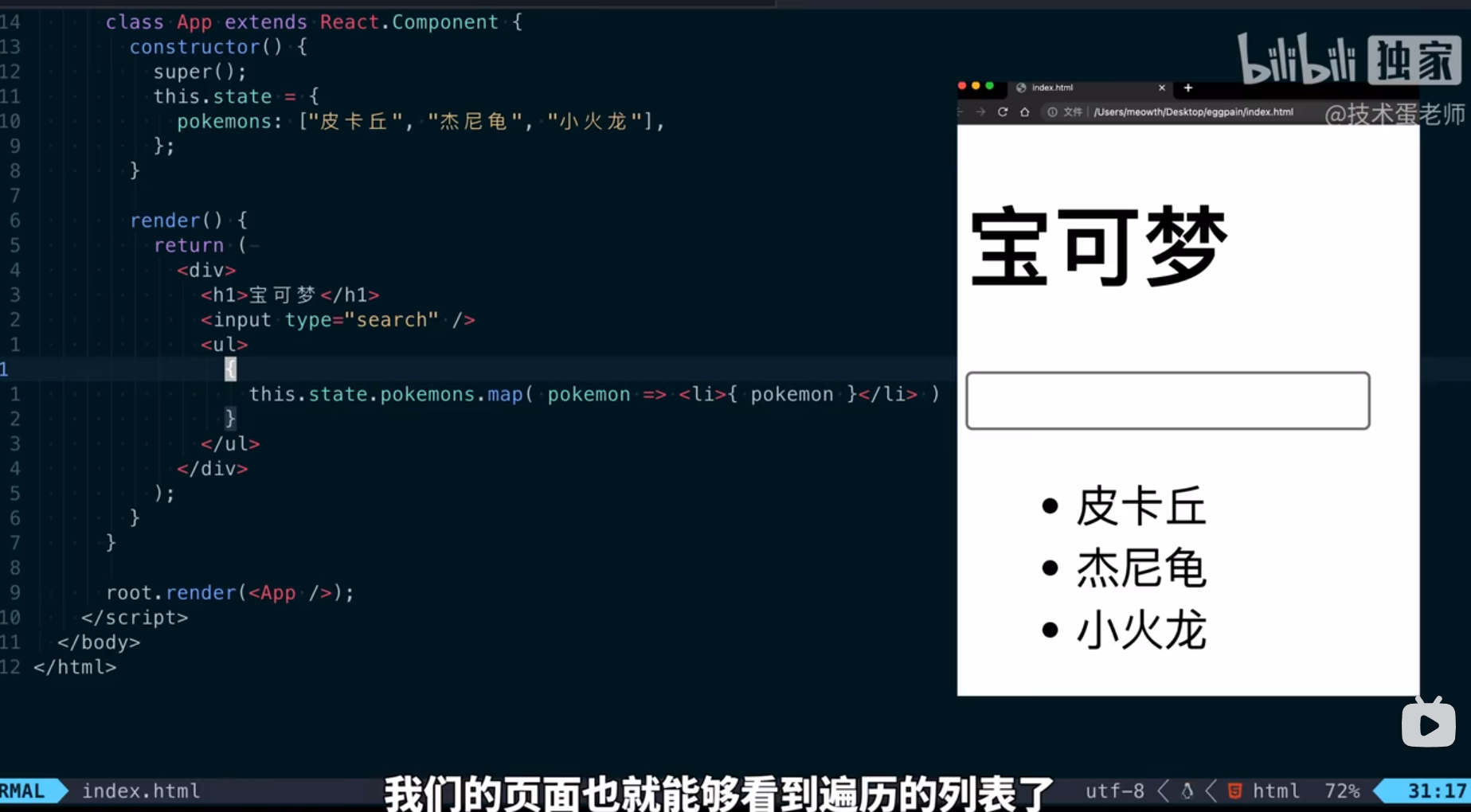
Task: Click the closing </script> tag in code
Action: 135,617
